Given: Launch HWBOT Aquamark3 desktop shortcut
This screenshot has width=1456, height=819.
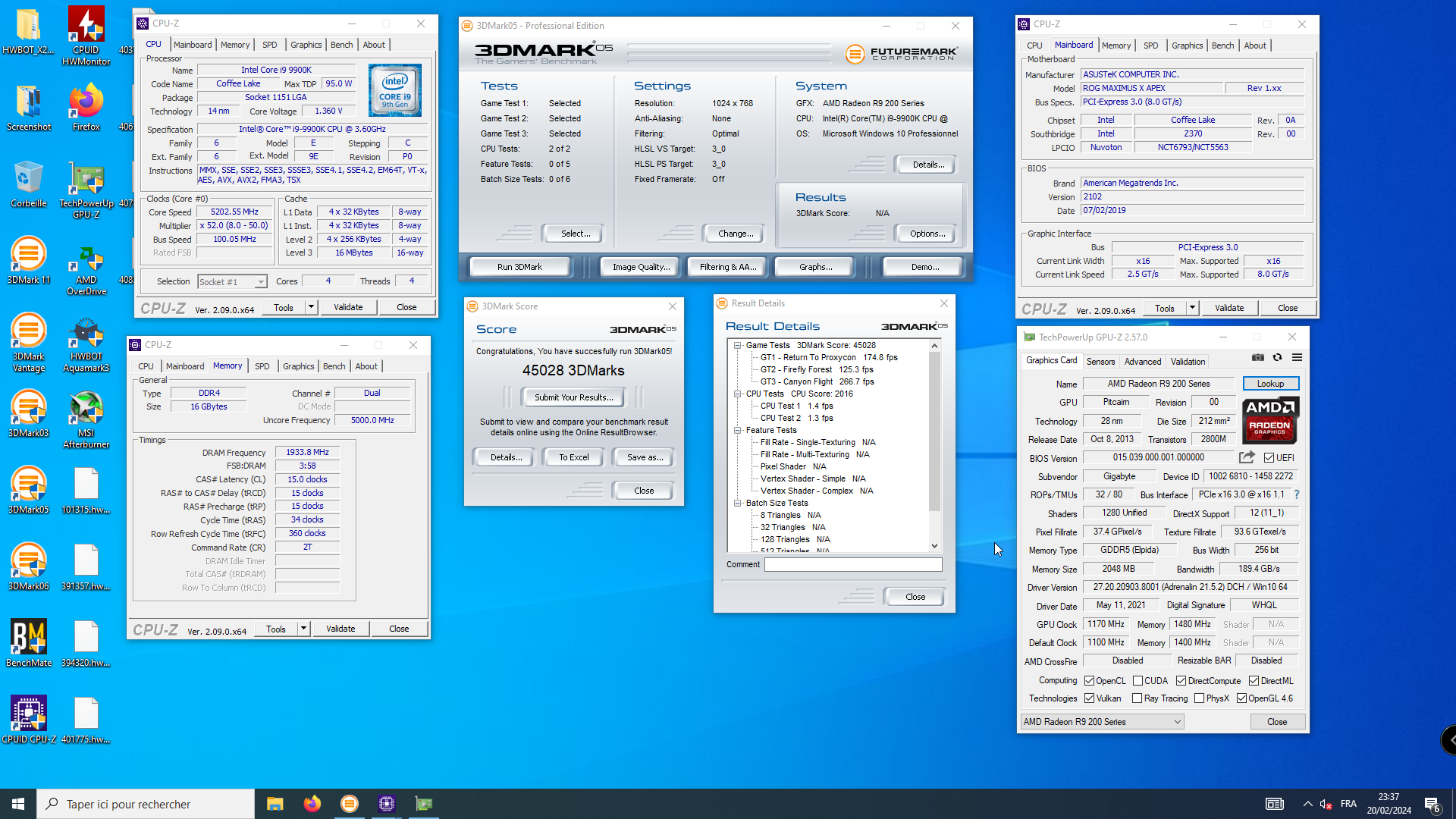Looking at the screenshot, I should (x=86, y=343).
